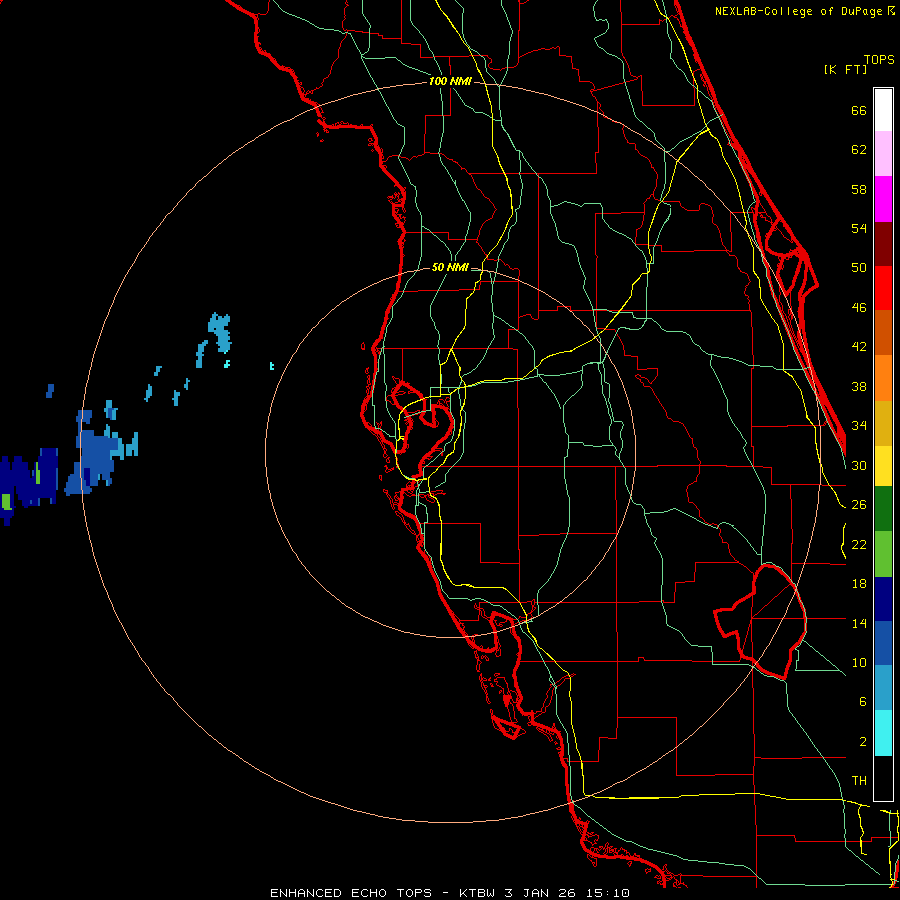Click the TH legend label
The height and width of the screenshot is (900, 900).
pos(859,781)
